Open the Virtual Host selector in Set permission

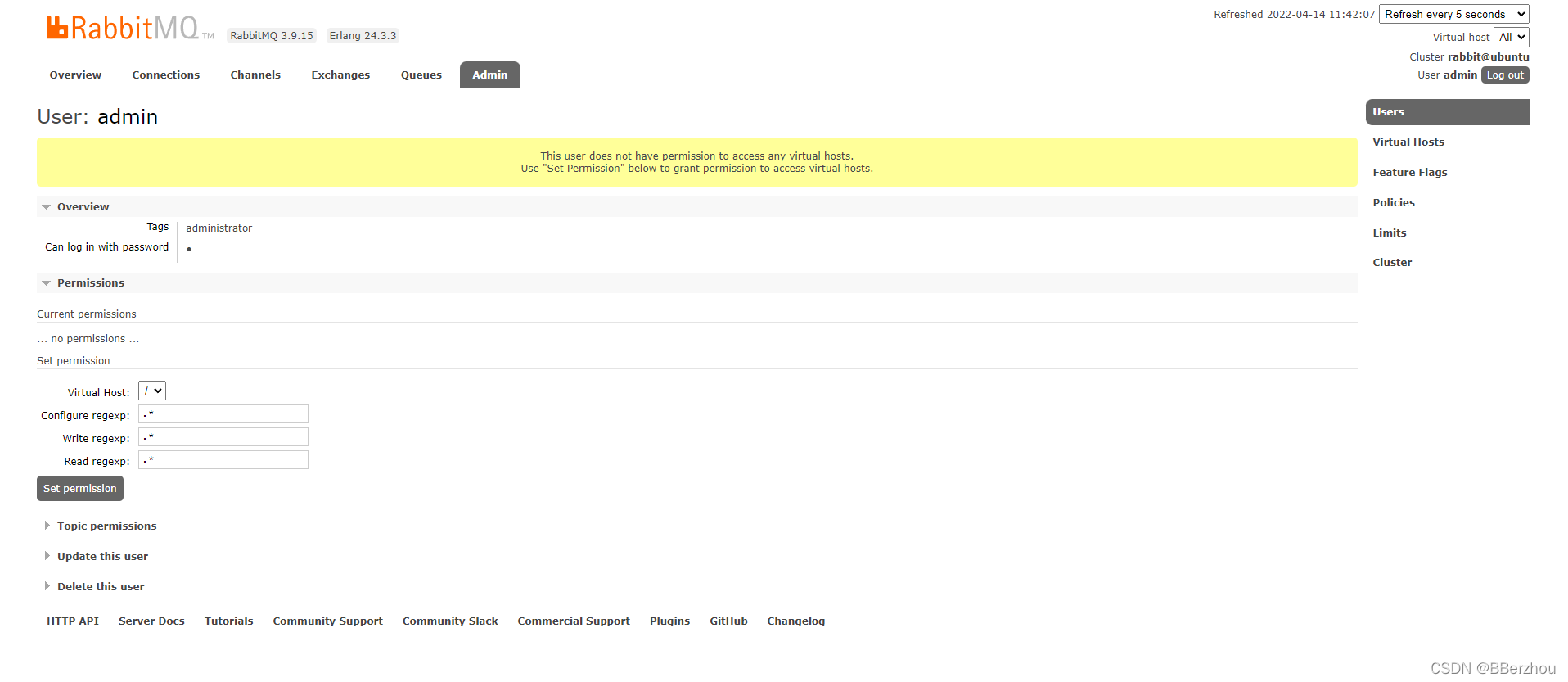(x=152, y=391)
